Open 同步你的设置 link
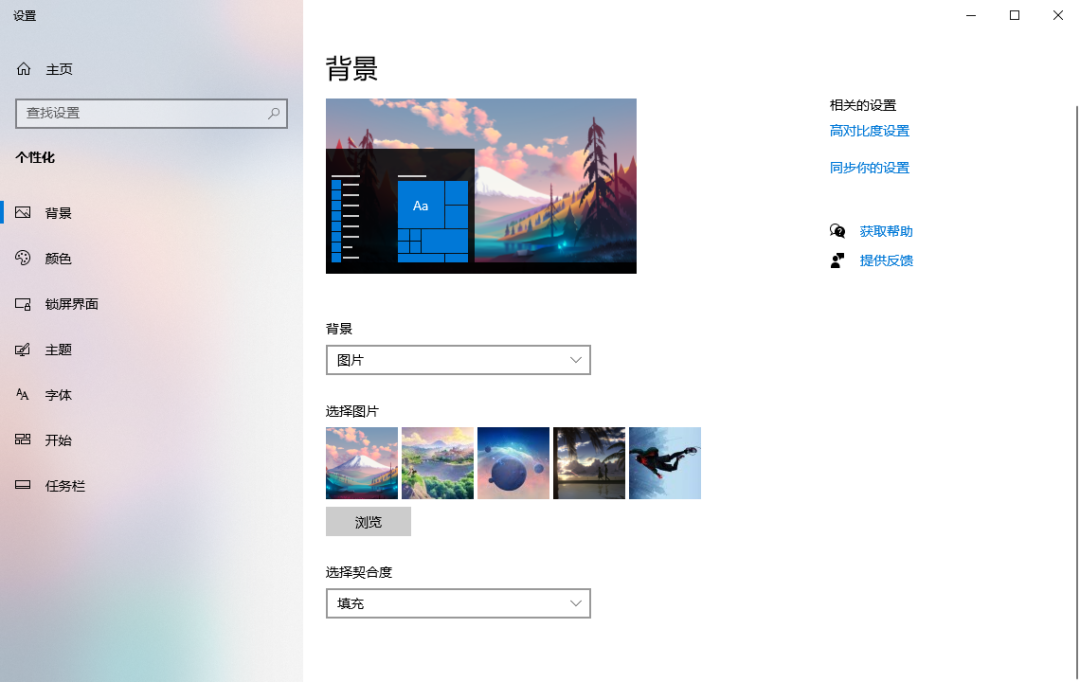Screen dimensions: 1080x682 (x=869, y=167)
